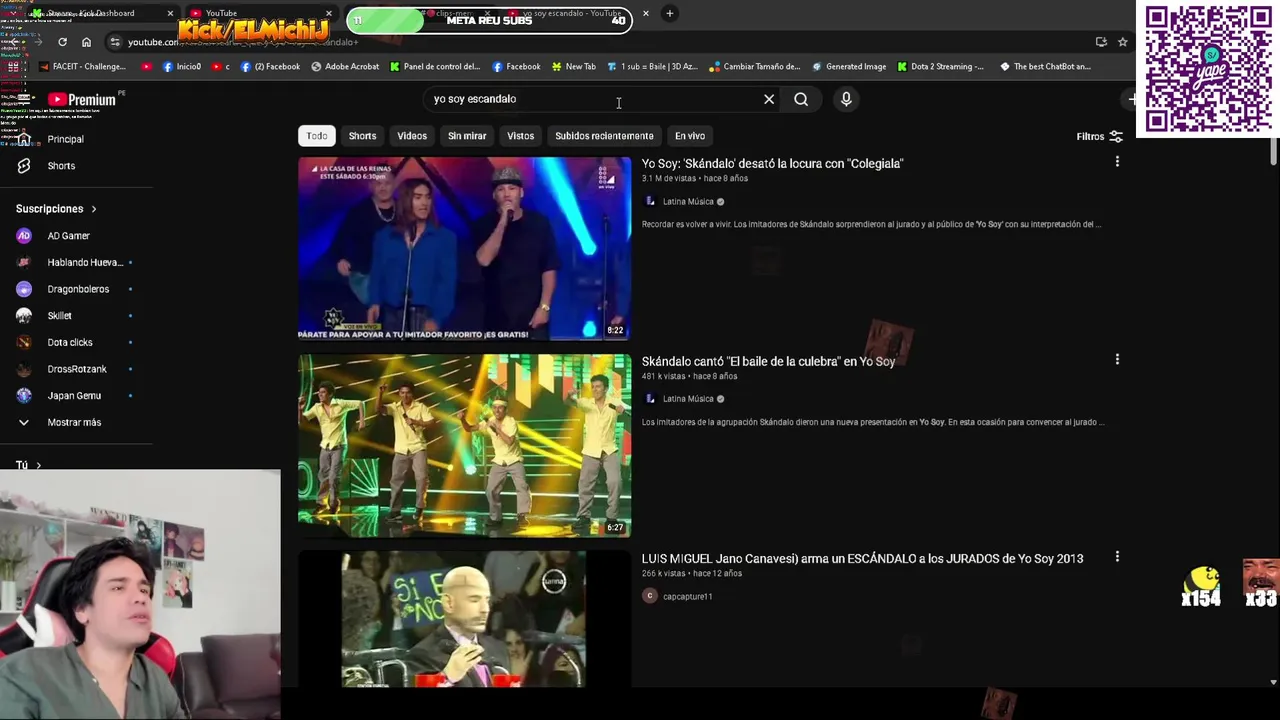
Task: Open title 'Skándalo cantó El baile de la culebra'
Action: click(768, 361)
